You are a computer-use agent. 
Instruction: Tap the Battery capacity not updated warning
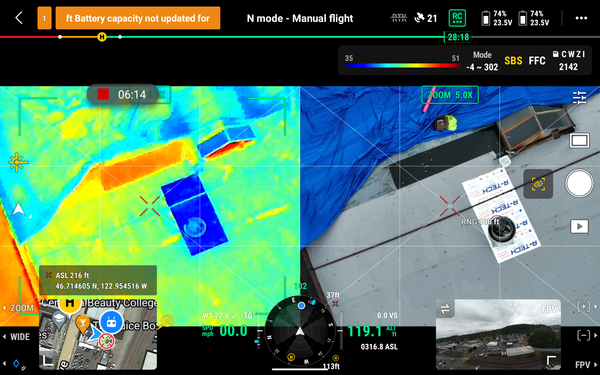[x=138, y=18]
